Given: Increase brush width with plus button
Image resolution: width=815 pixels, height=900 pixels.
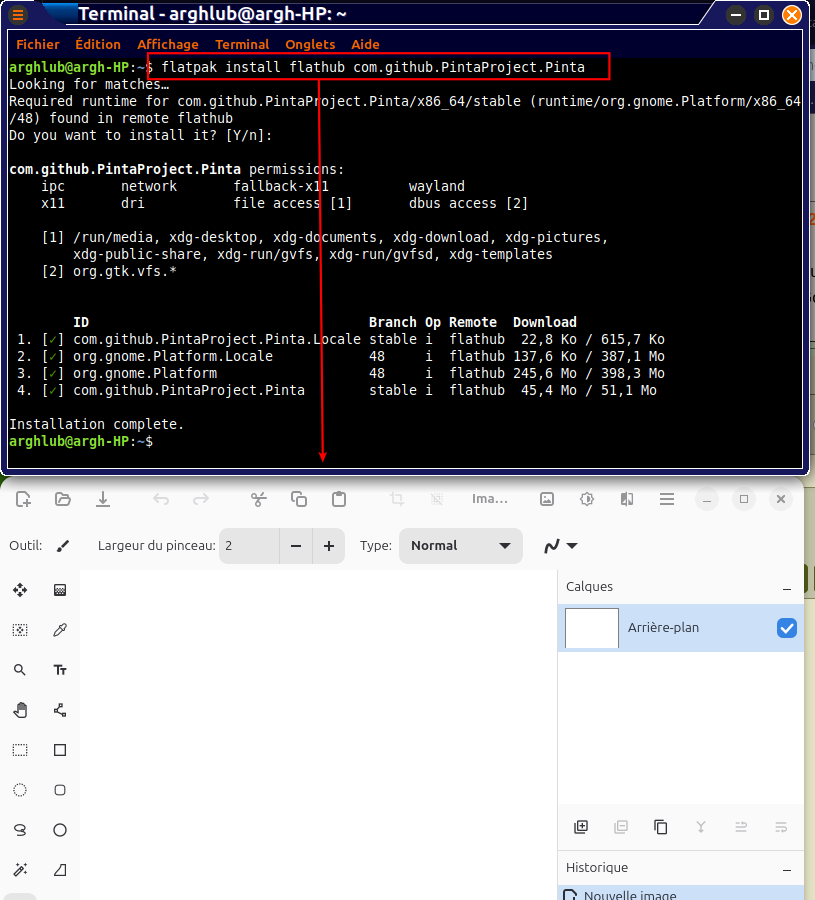Looking at the screenshot, I should click(329, 546).
